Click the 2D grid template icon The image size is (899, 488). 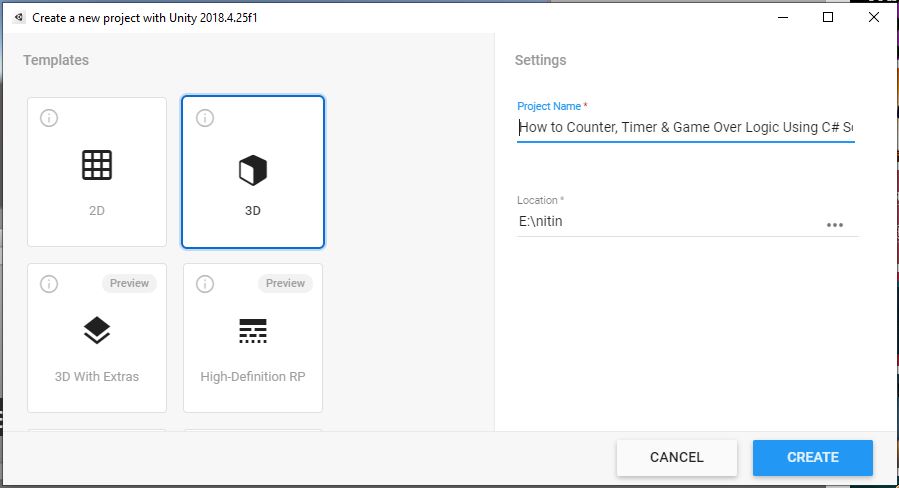point(97,165)
